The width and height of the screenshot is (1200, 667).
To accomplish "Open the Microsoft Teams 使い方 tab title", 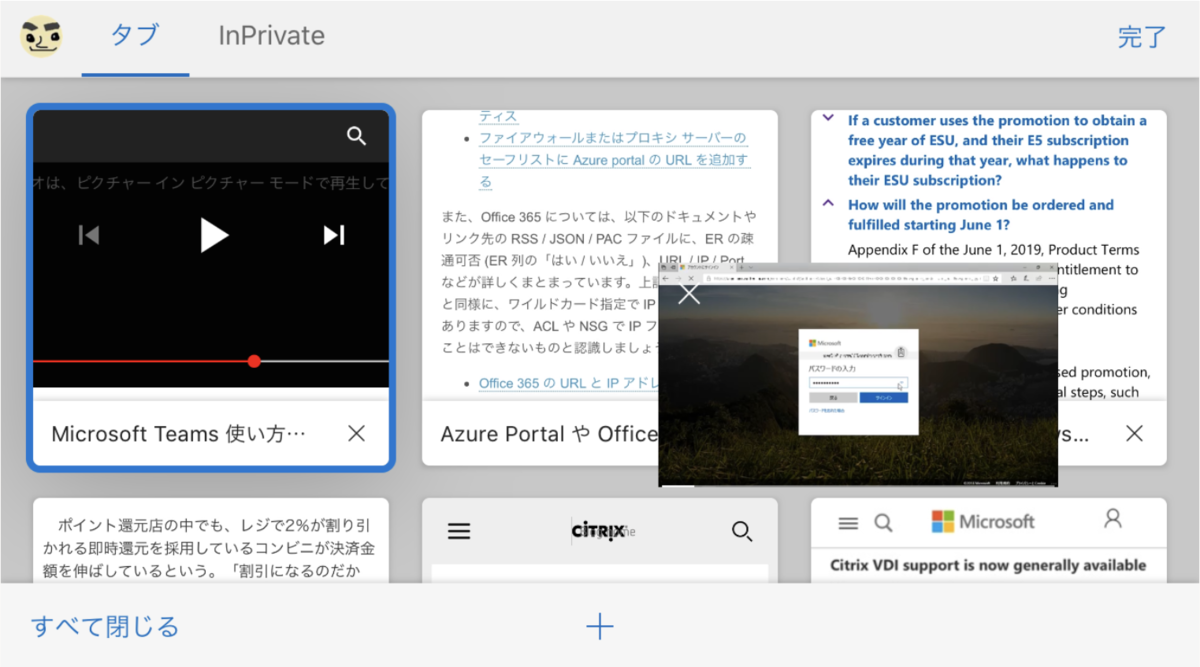I will pos(178,434).
